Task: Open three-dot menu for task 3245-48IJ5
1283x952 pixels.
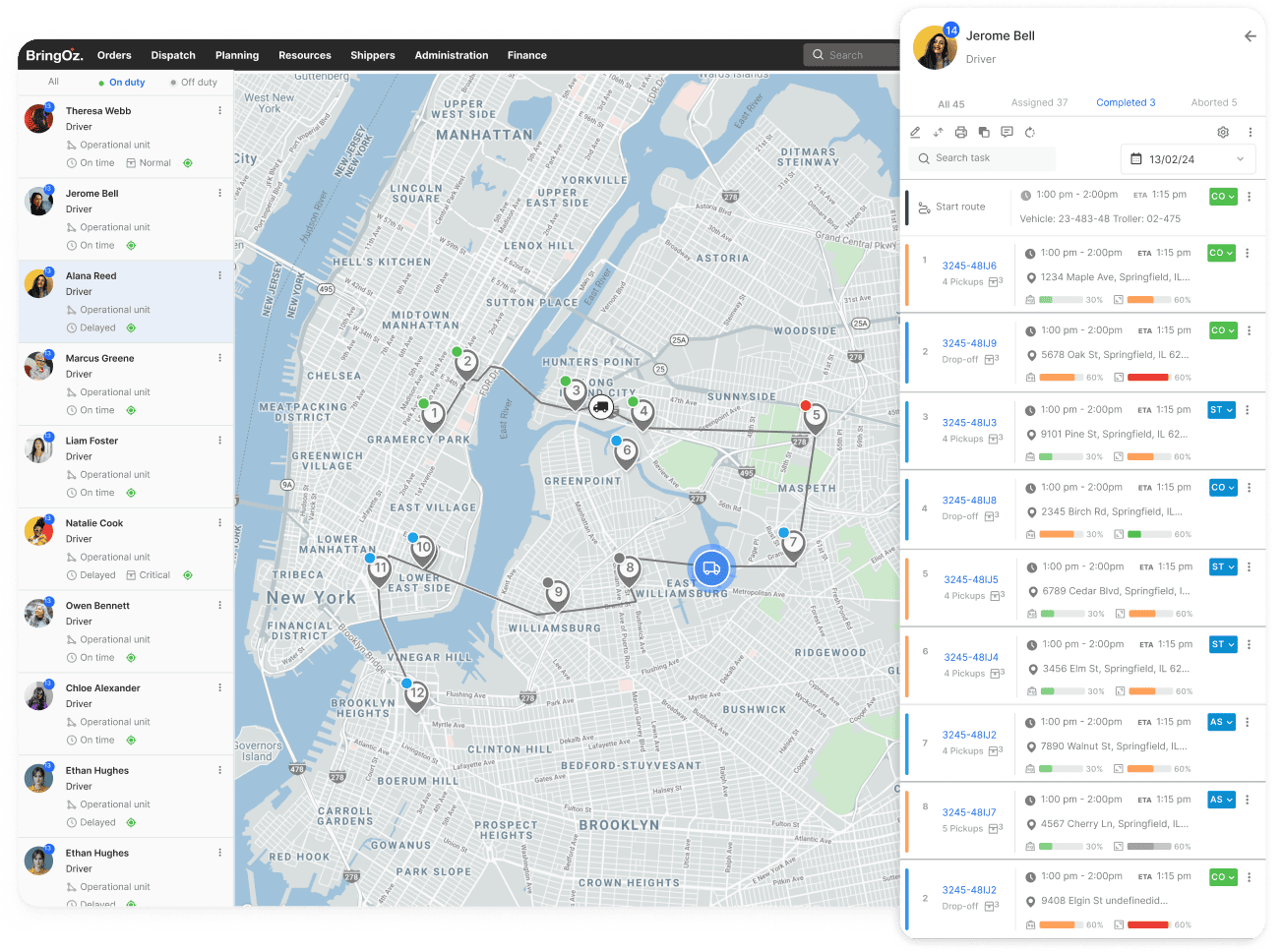Action: coord(1250,567)
